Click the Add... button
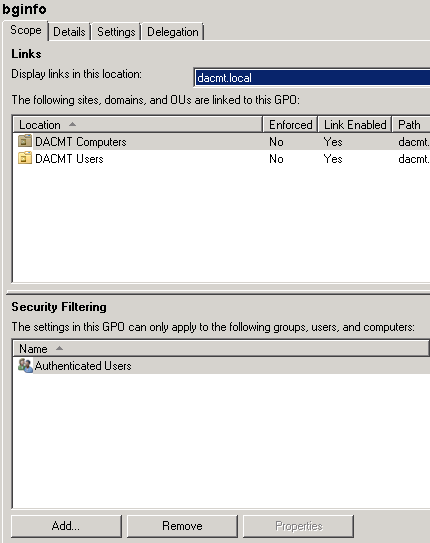The height and width of the screenshot is (543, 430). [66, 526]
